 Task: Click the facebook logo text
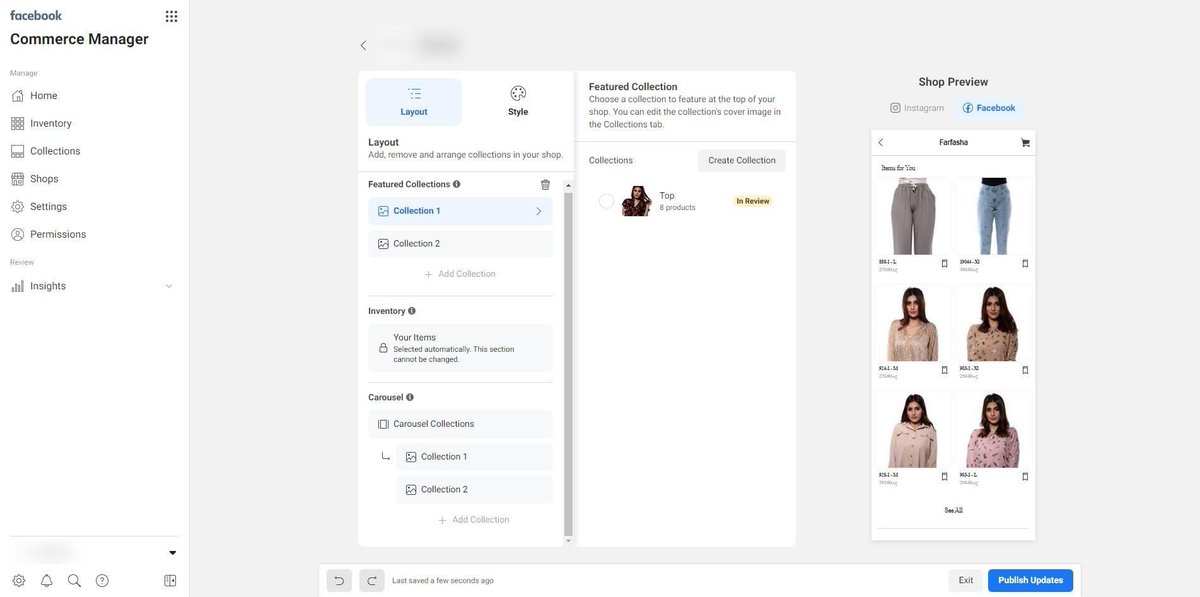[36, 15]
